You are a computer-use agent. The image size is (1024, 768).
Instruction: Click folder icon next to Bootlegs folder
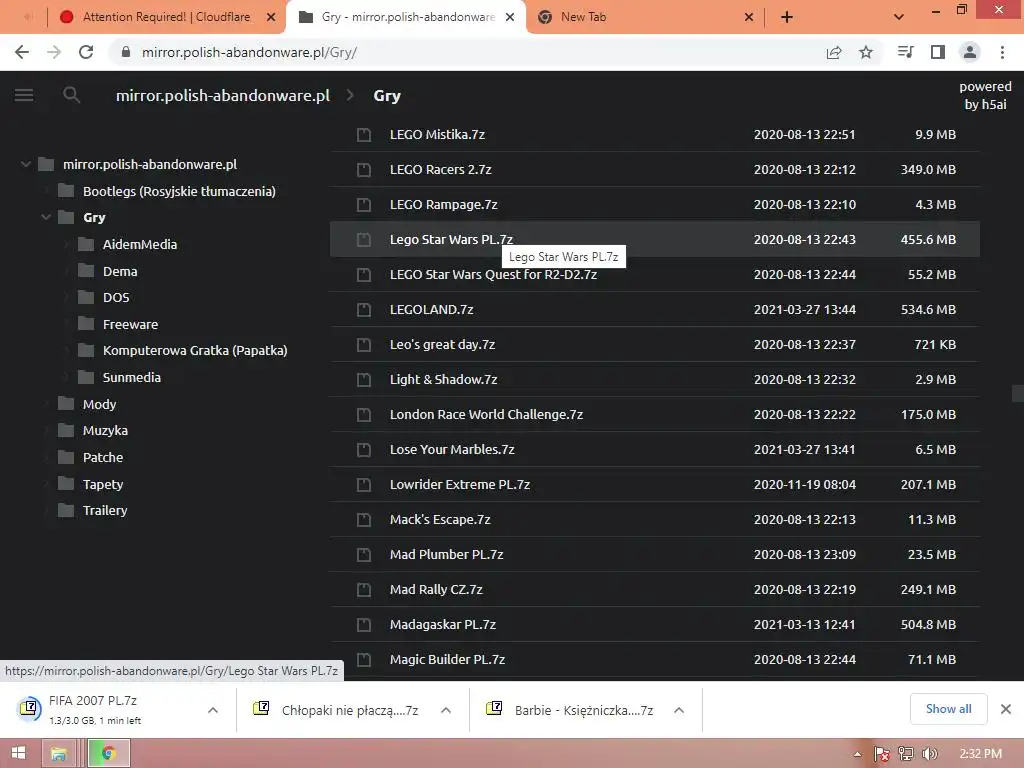tap(66, 191)
